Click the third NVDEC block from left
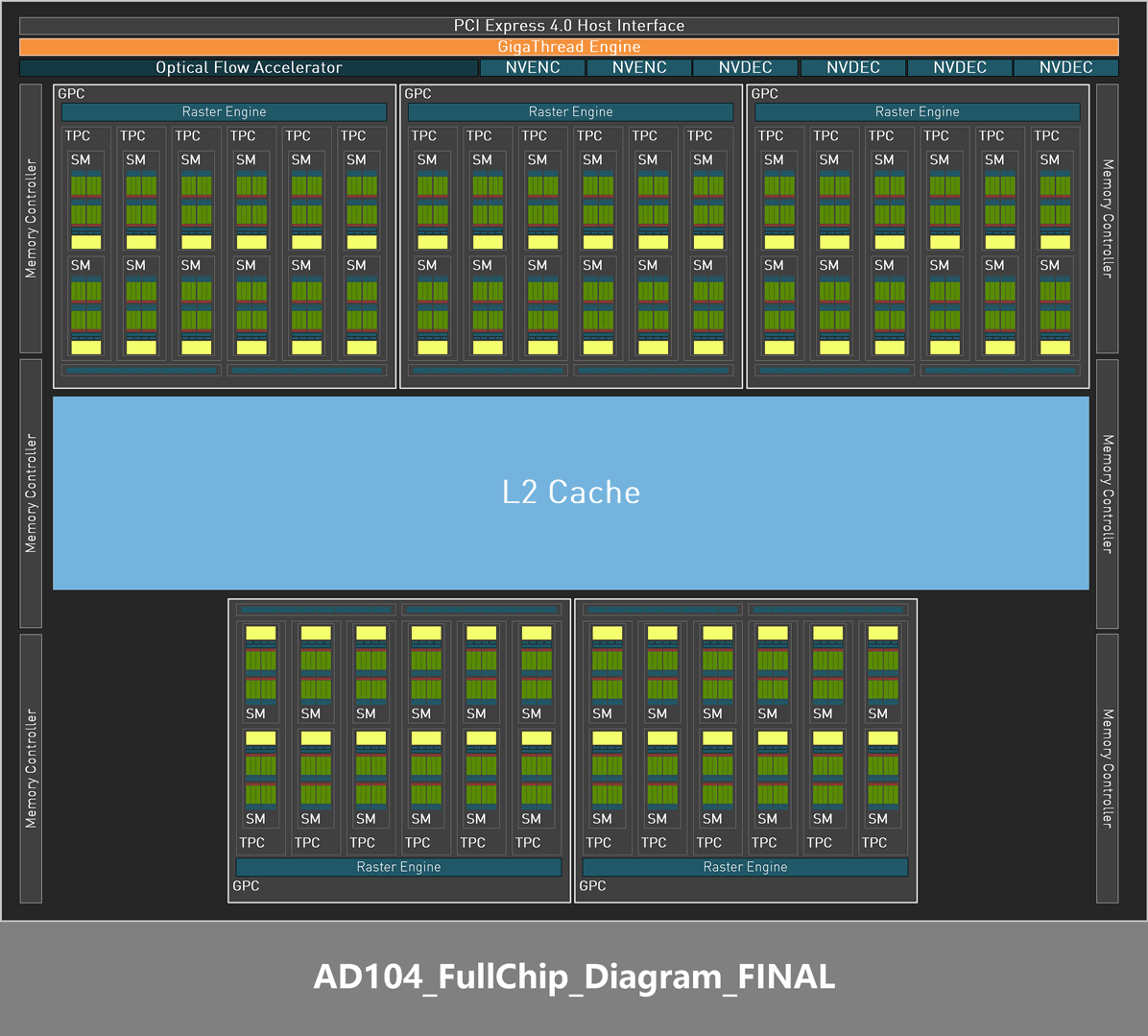This screenshot has height=1036, width=1148. 960,67
